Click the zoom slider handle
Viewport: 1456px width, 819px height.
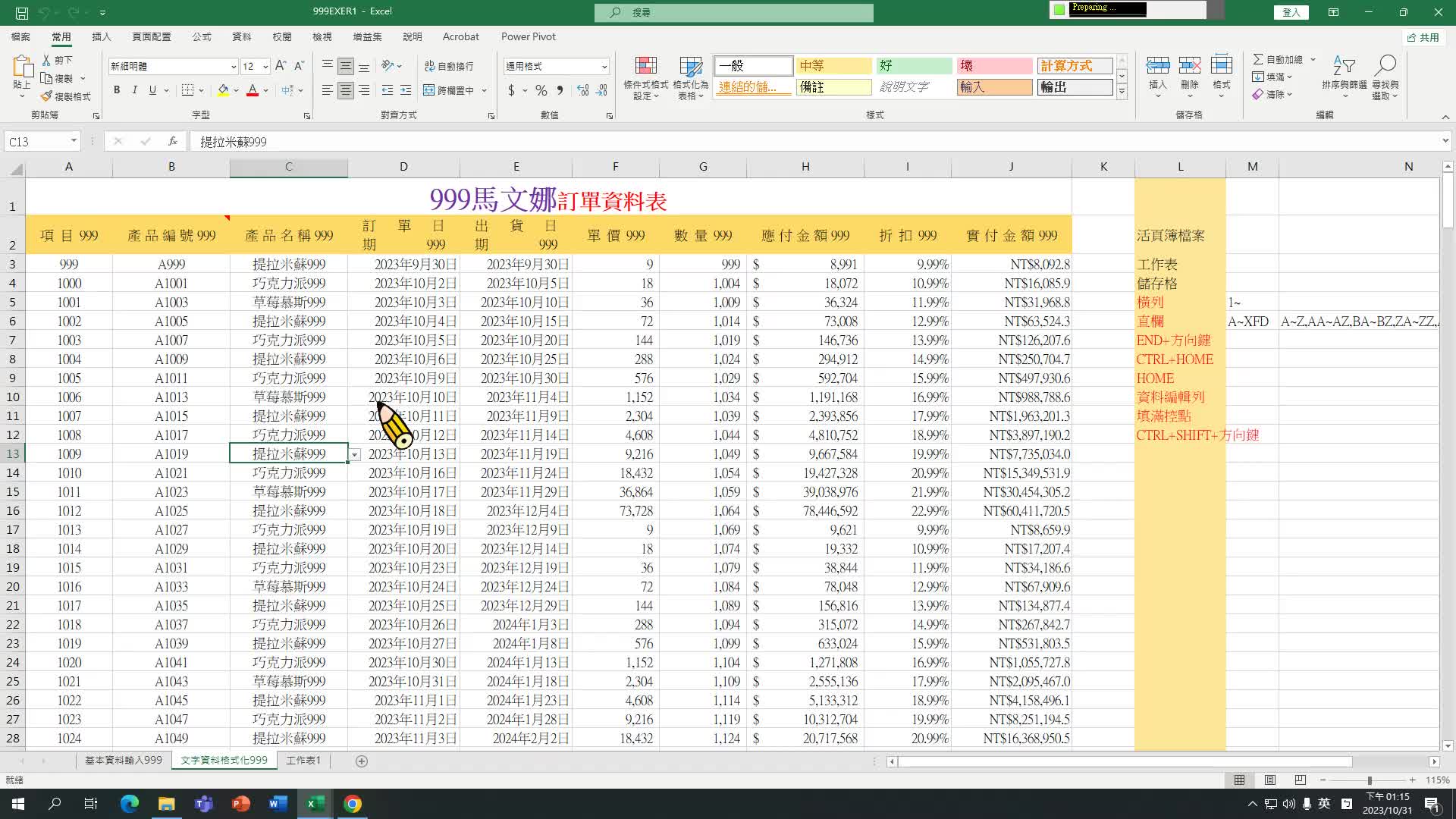coord(1370,780)
